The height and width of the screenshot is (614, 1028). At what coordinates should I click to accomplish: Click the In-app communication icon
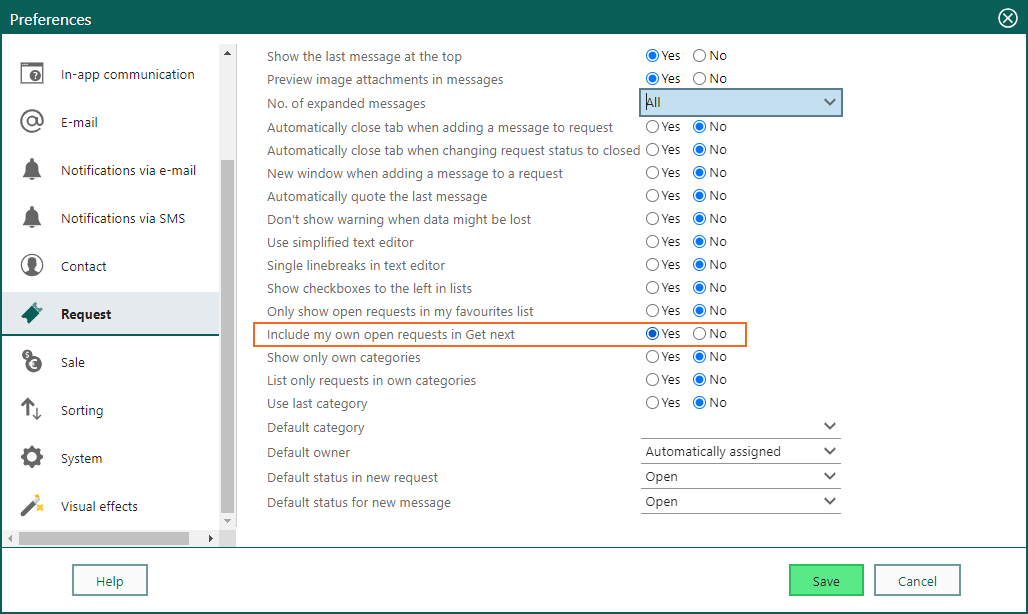[x=31, y=73]
